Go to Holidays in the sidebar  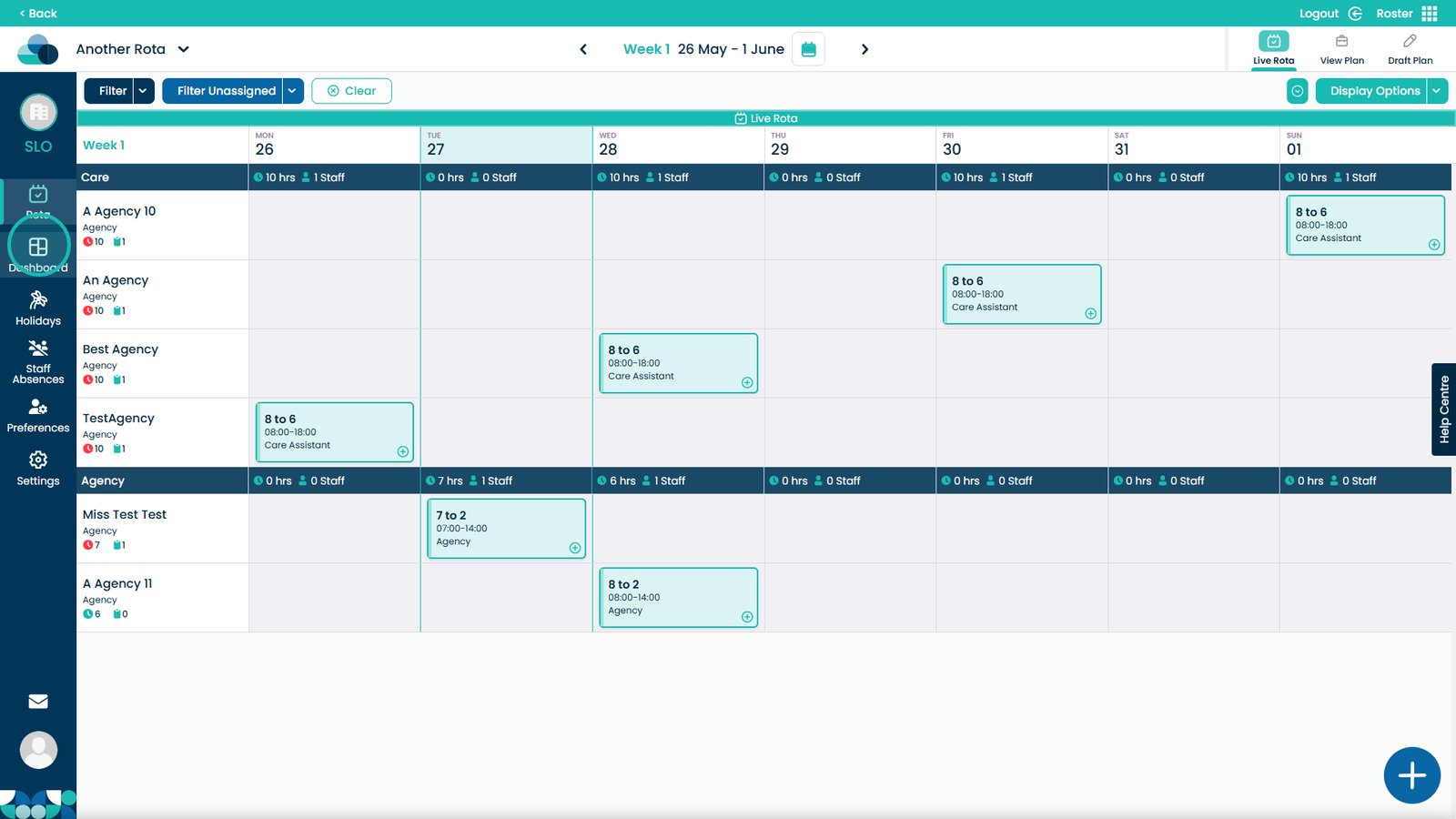pyautogui.click(x=38, y=308)
